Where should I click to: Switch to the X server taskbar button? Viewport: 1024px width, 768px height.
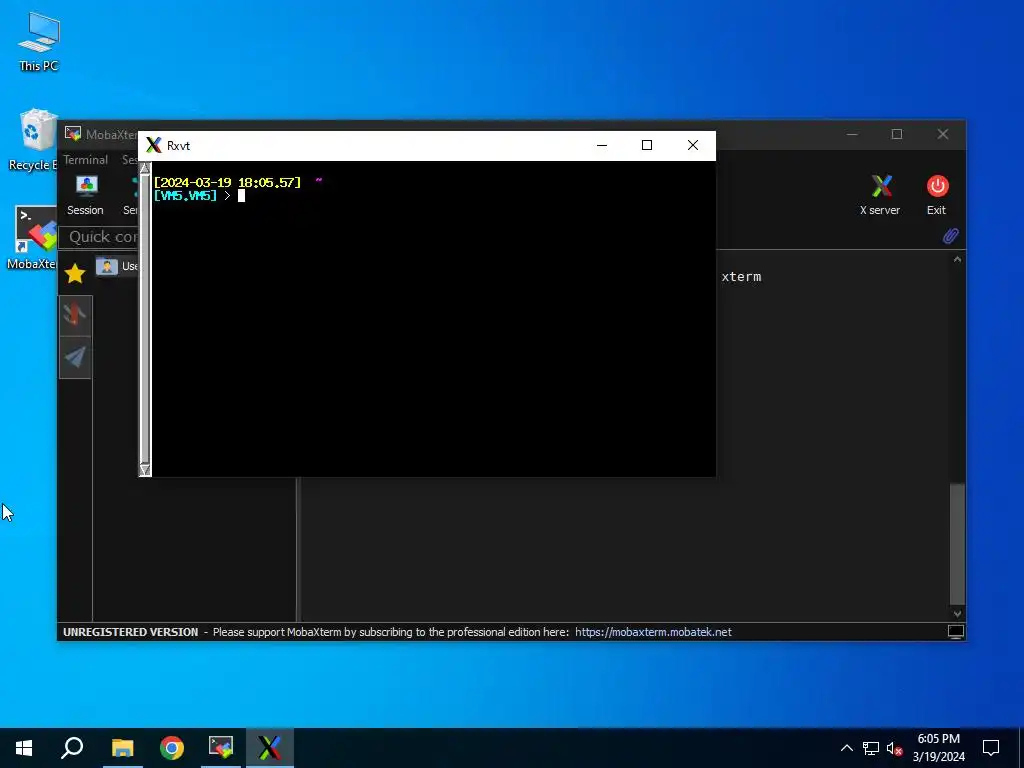coord(269,748)
